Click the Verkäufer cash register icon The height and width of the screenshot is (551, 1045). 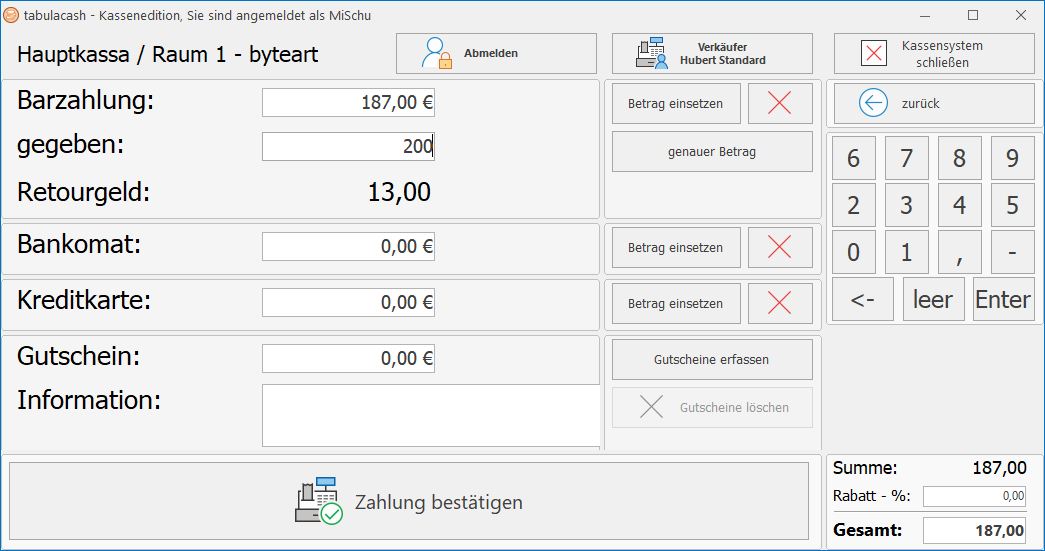(652, 53)
